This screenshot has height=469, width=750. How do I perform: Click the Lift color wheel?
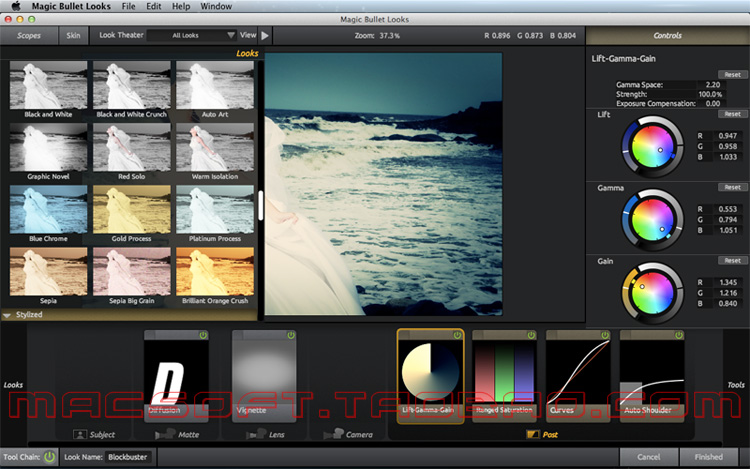coord(652,147)
